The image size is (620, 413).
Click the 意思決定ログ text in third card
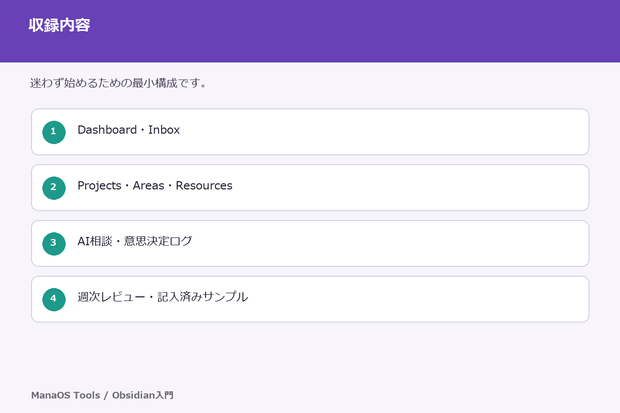pyautogui.click(x=158, y=241)
